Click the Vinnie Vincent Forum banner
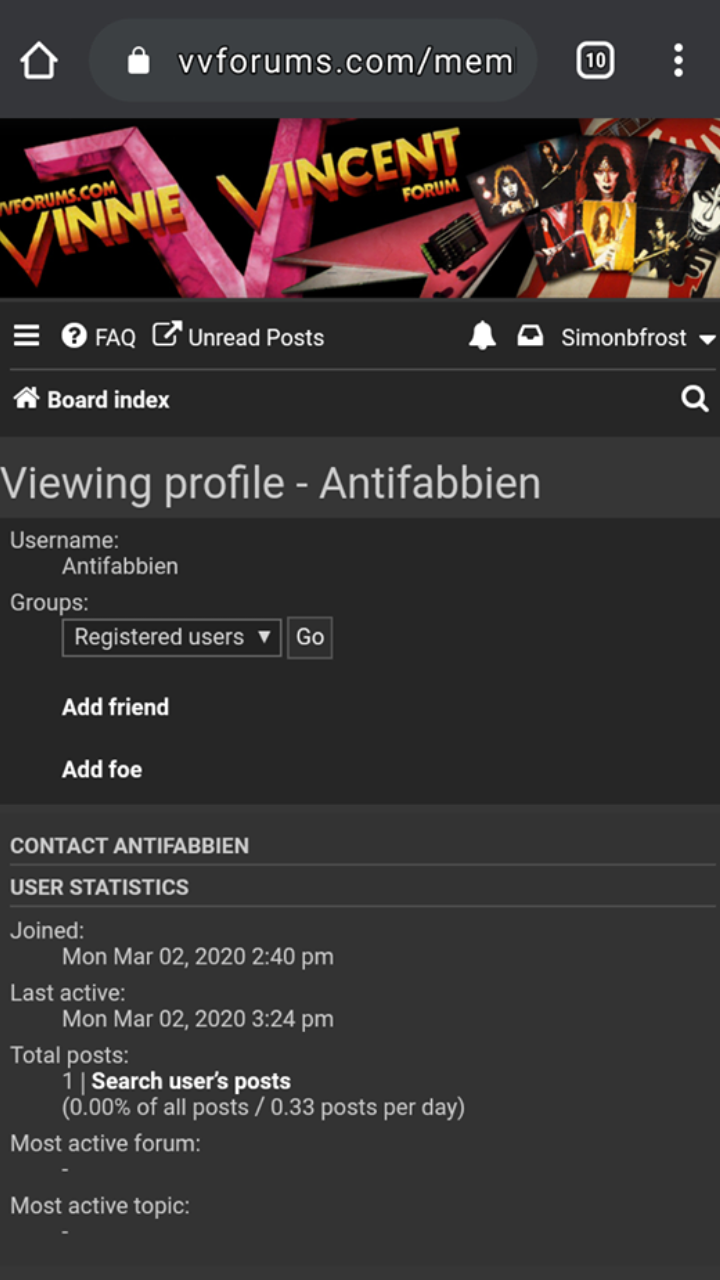 click(x=360, y=208)
